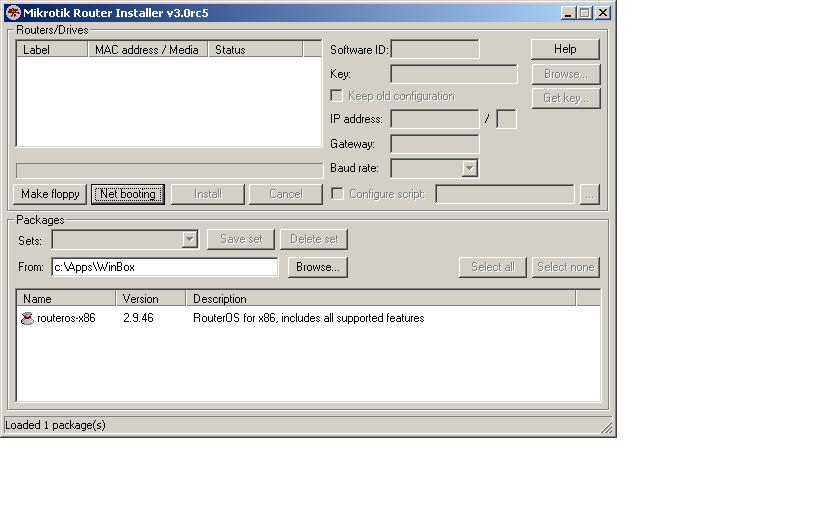The image size is (840, 525).
Task: Click the RouterOS for x86 description text
Action: coord(309,318)
